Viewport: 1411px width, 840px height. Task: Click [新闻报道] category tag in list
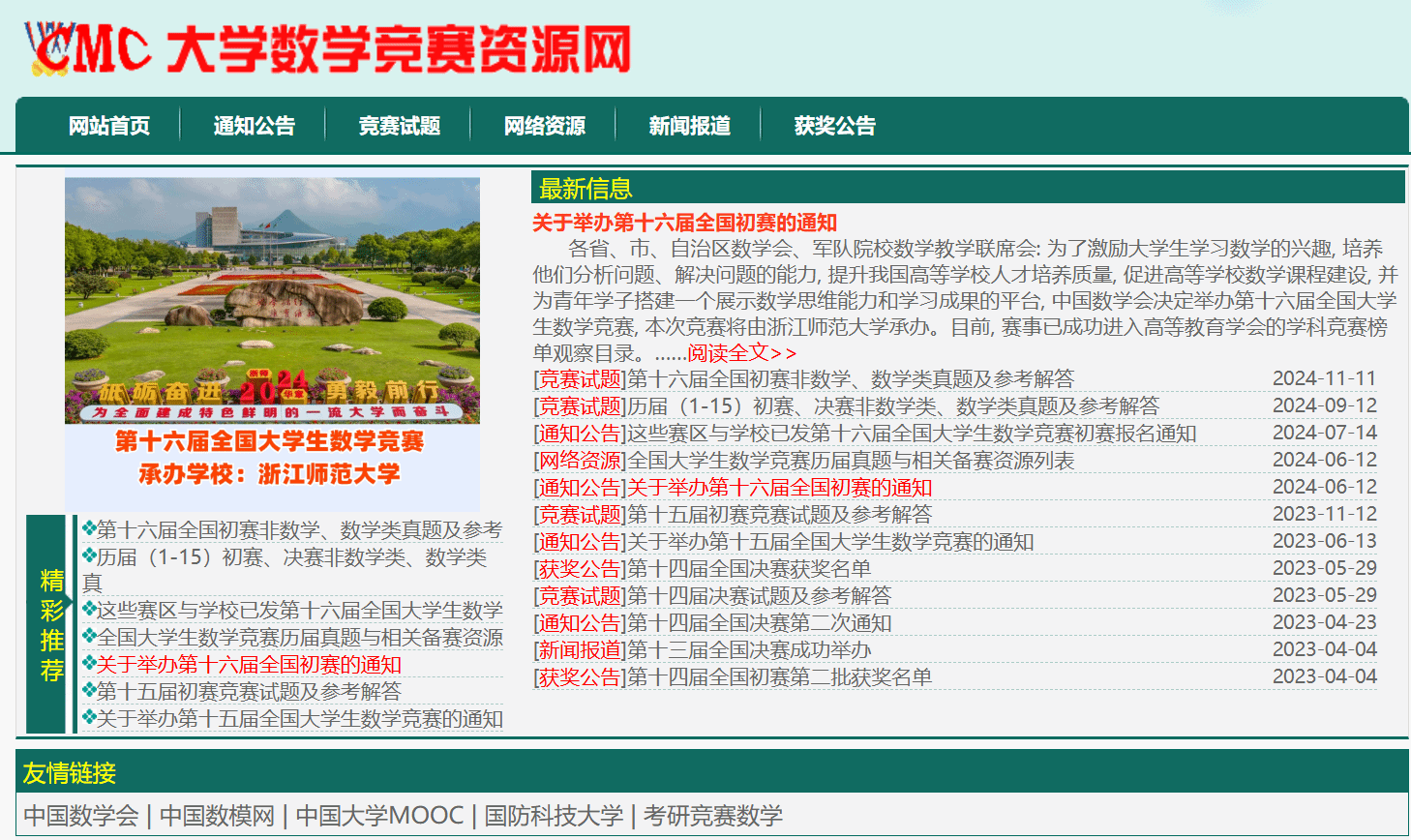580,650
